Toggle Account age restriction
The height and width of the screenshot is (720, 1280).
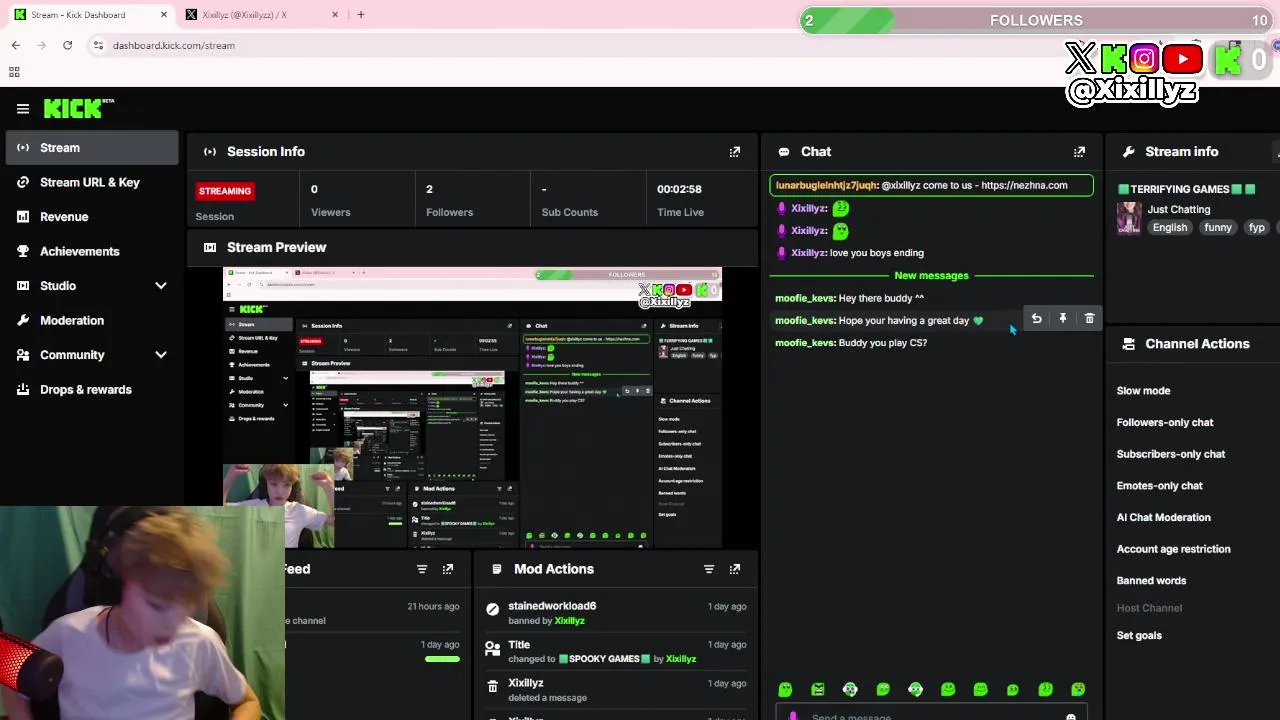click(x=1174, y=549)
